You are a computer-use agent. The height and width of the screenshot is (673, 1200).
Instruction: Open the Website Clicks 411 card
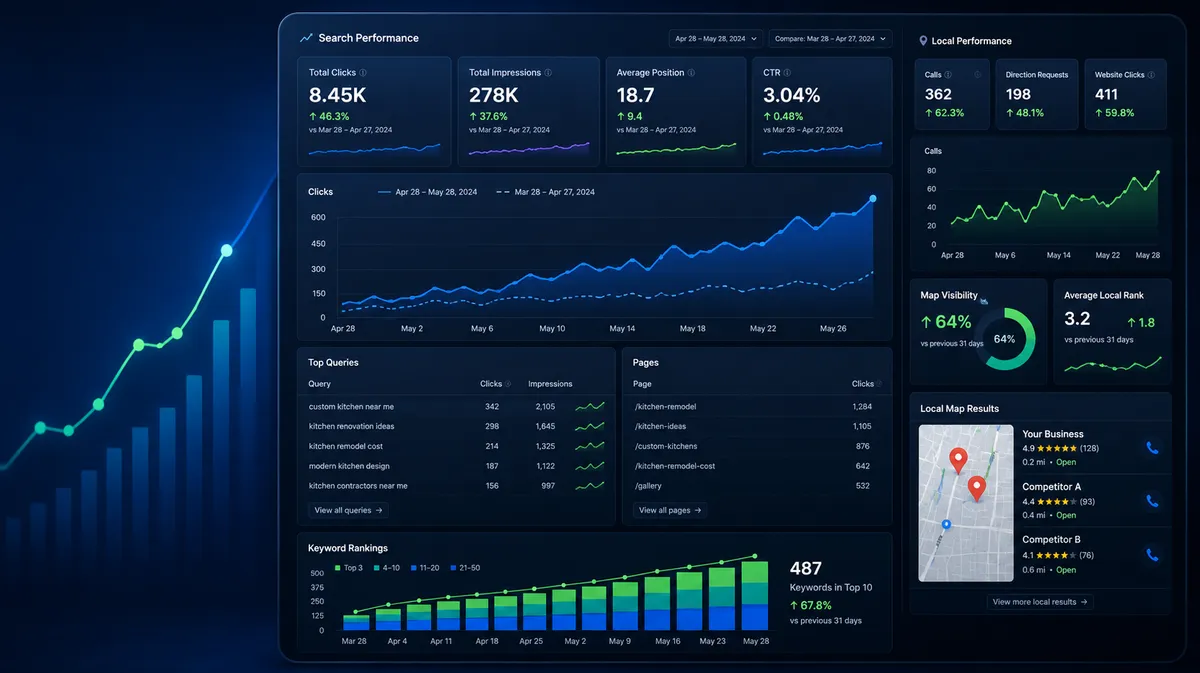(x=1126, y=94)
